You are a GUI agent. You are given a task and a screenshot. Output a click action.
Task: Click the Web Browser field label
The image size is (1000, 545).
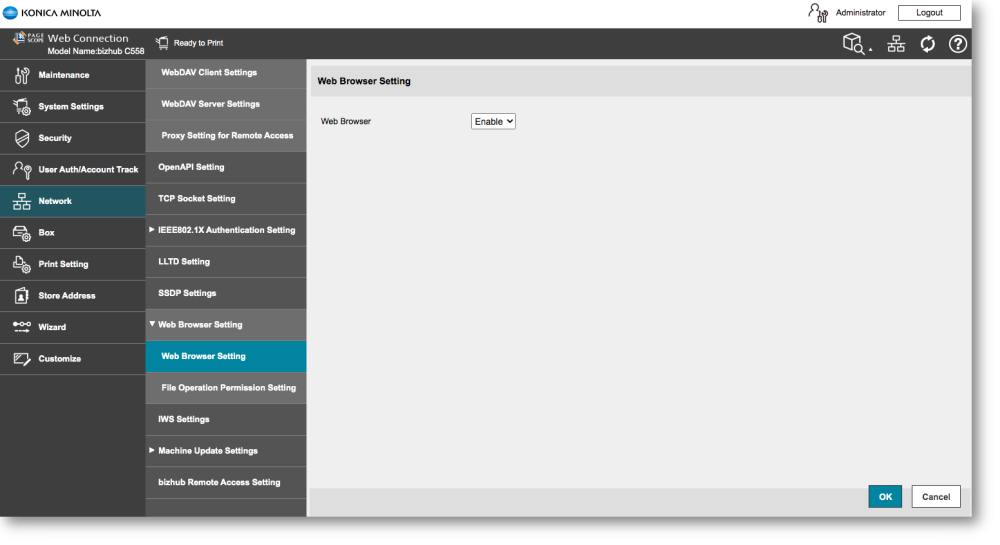(346, 121)
